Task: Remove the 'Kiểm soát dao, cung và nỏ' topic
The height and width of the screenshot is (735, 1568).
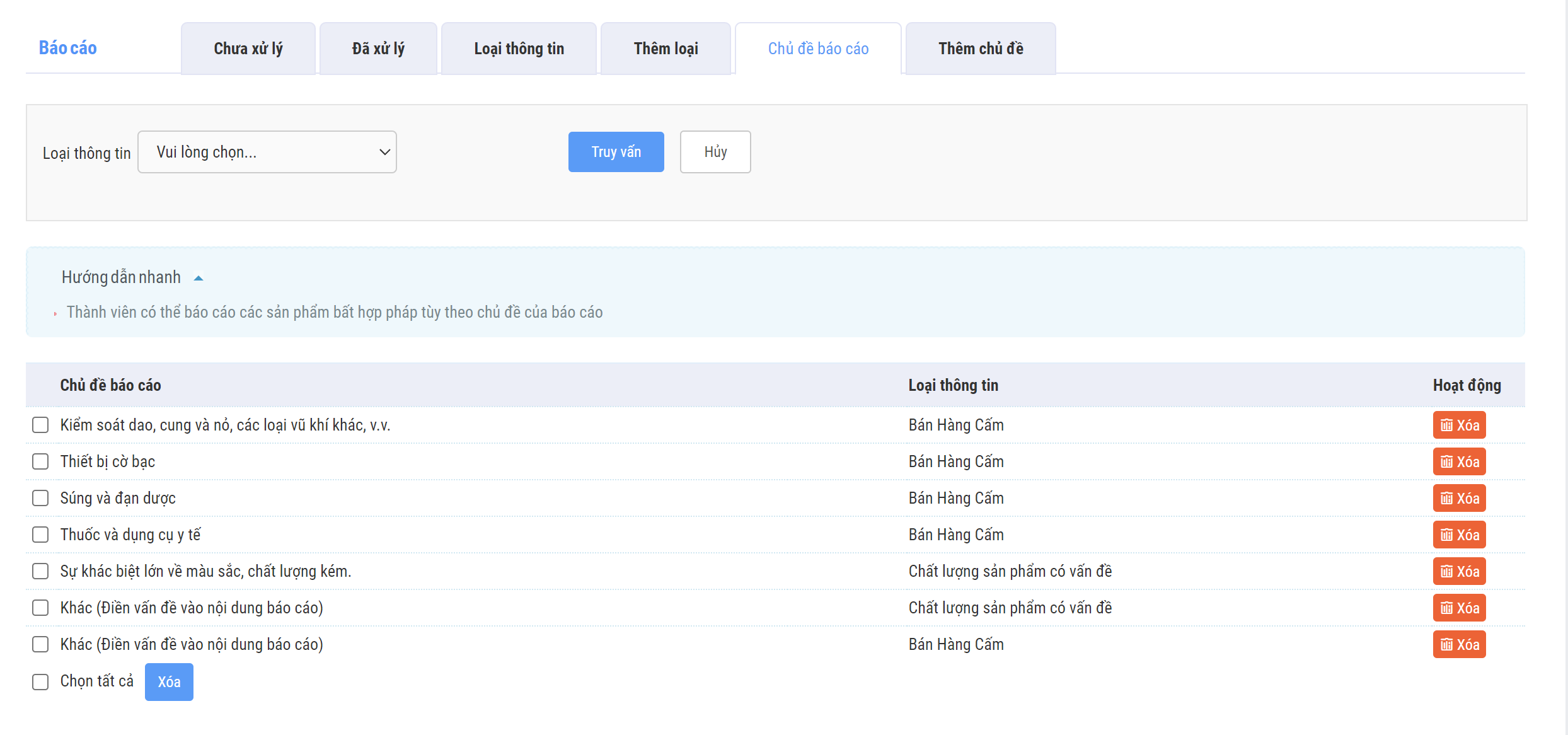Action: coord(1459,425)
